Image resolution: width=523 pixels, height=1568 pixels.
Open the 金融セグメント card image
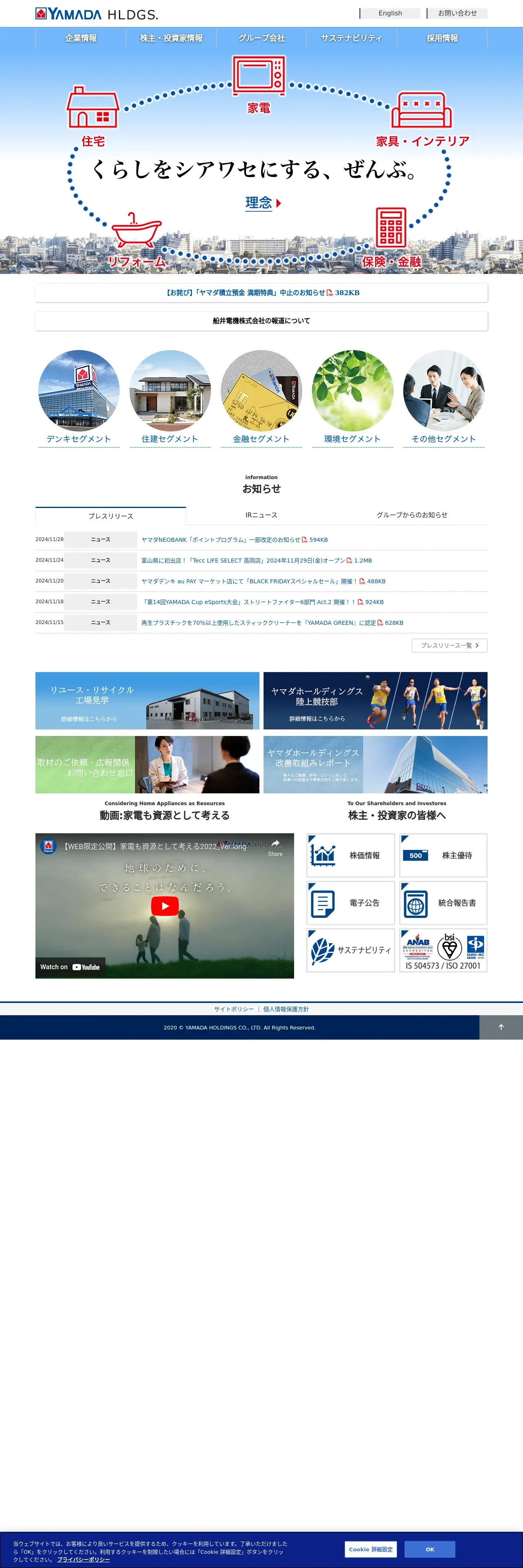261,391
